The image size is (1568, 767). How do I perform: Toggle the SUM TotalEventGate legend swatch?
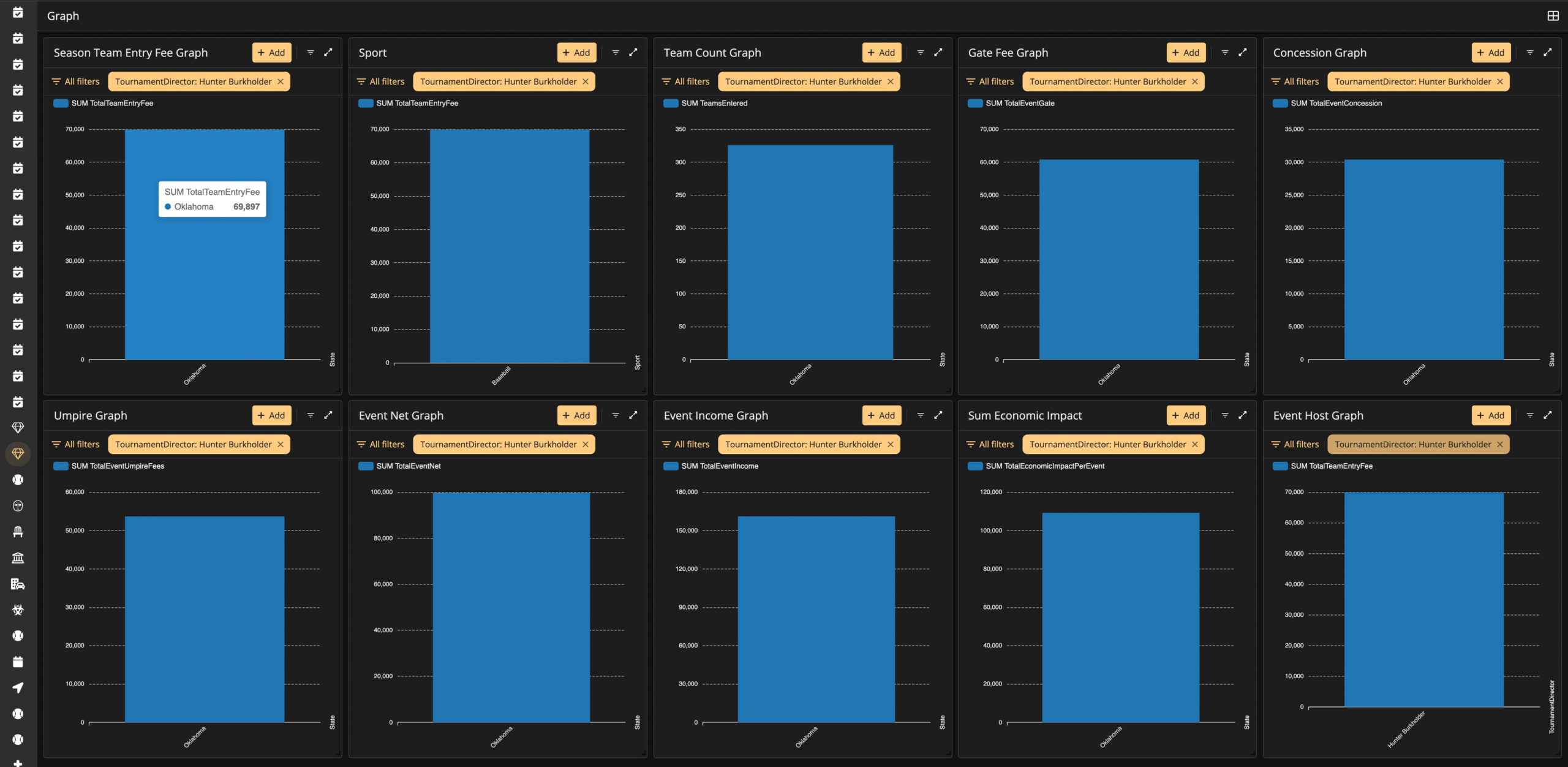coord(975,104)
